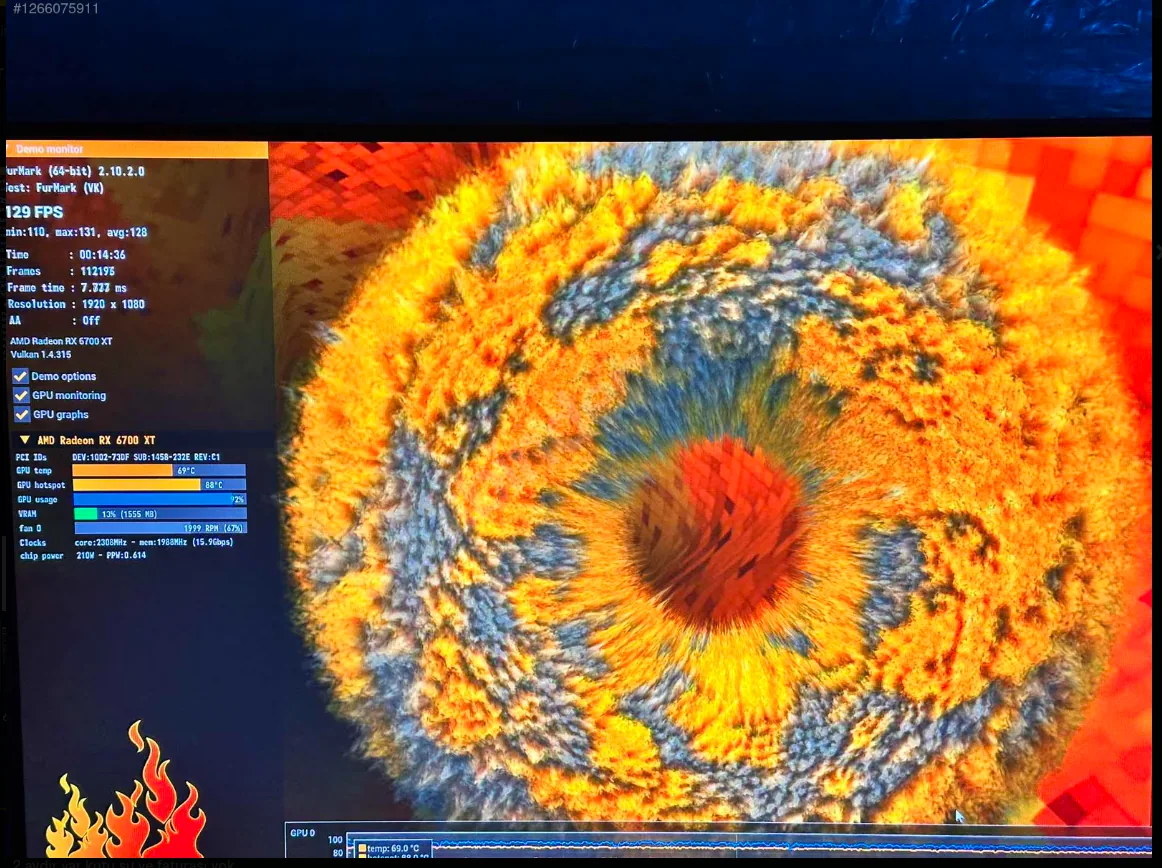Click the Vulkan 1.4.315 text
The image size is (1162, 868).
(x=41, y=354)
